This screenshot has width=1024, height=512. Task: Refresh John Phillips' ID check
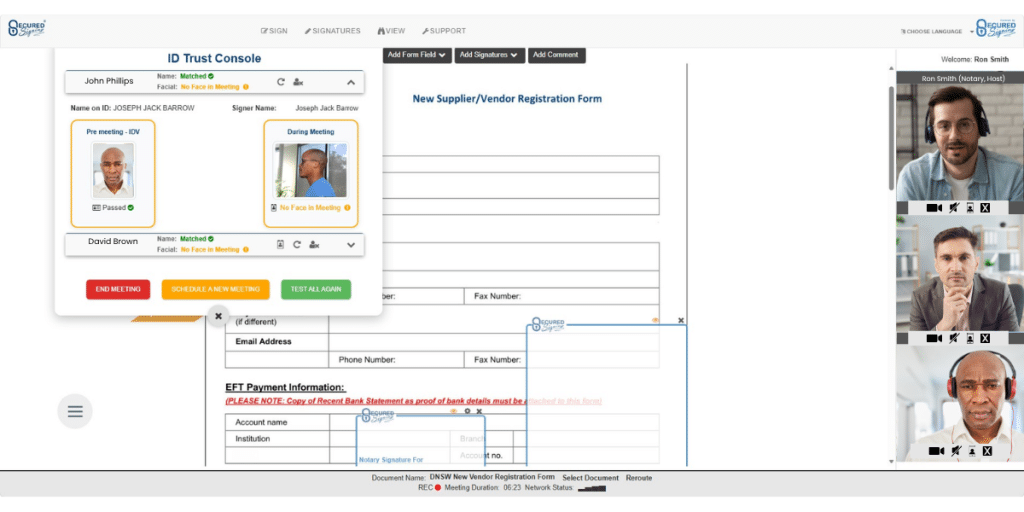281,82
